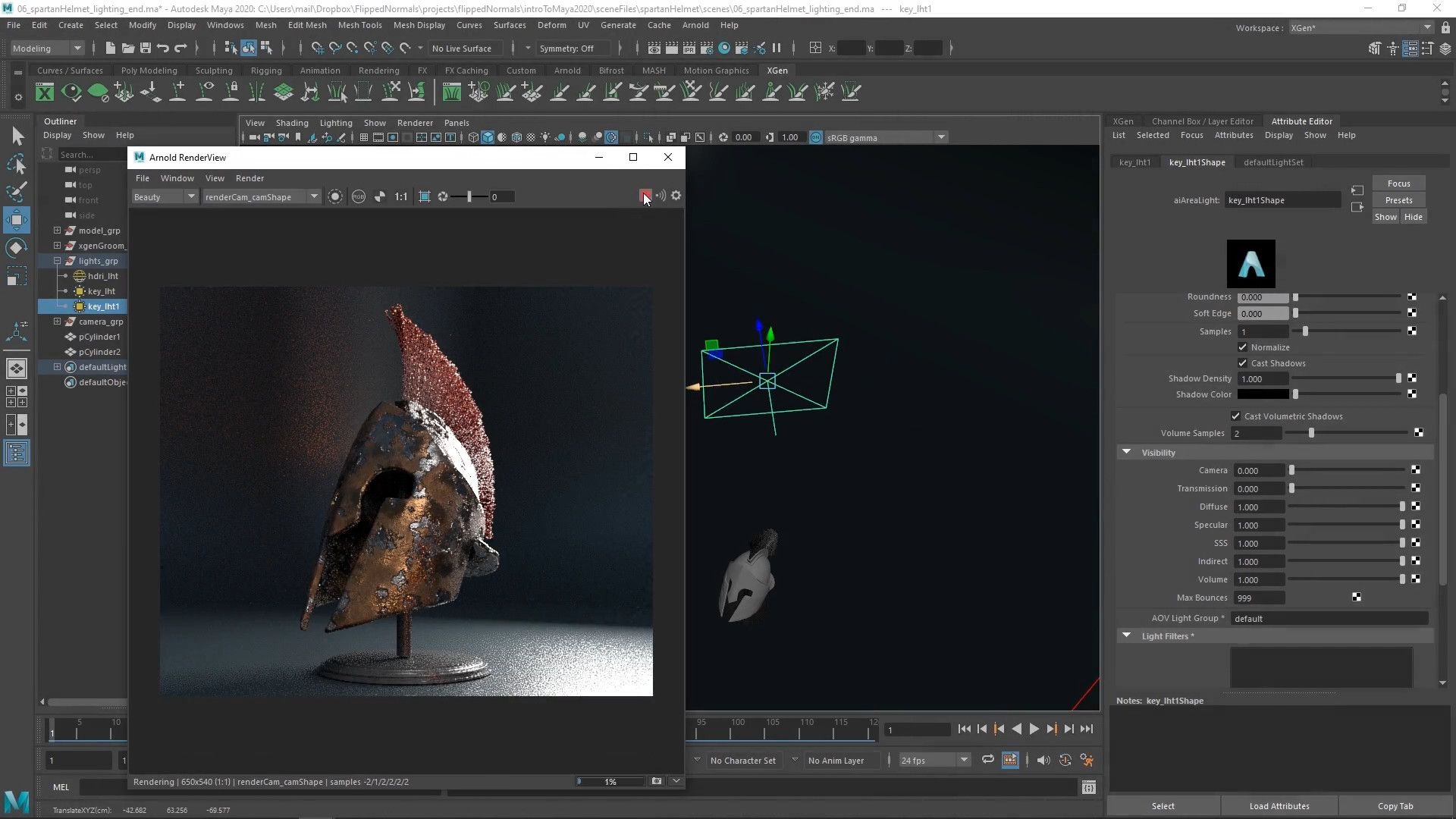1456x819 pixels.
Task: Click the Samples slider handle
Action: [x=1305, y=331]
